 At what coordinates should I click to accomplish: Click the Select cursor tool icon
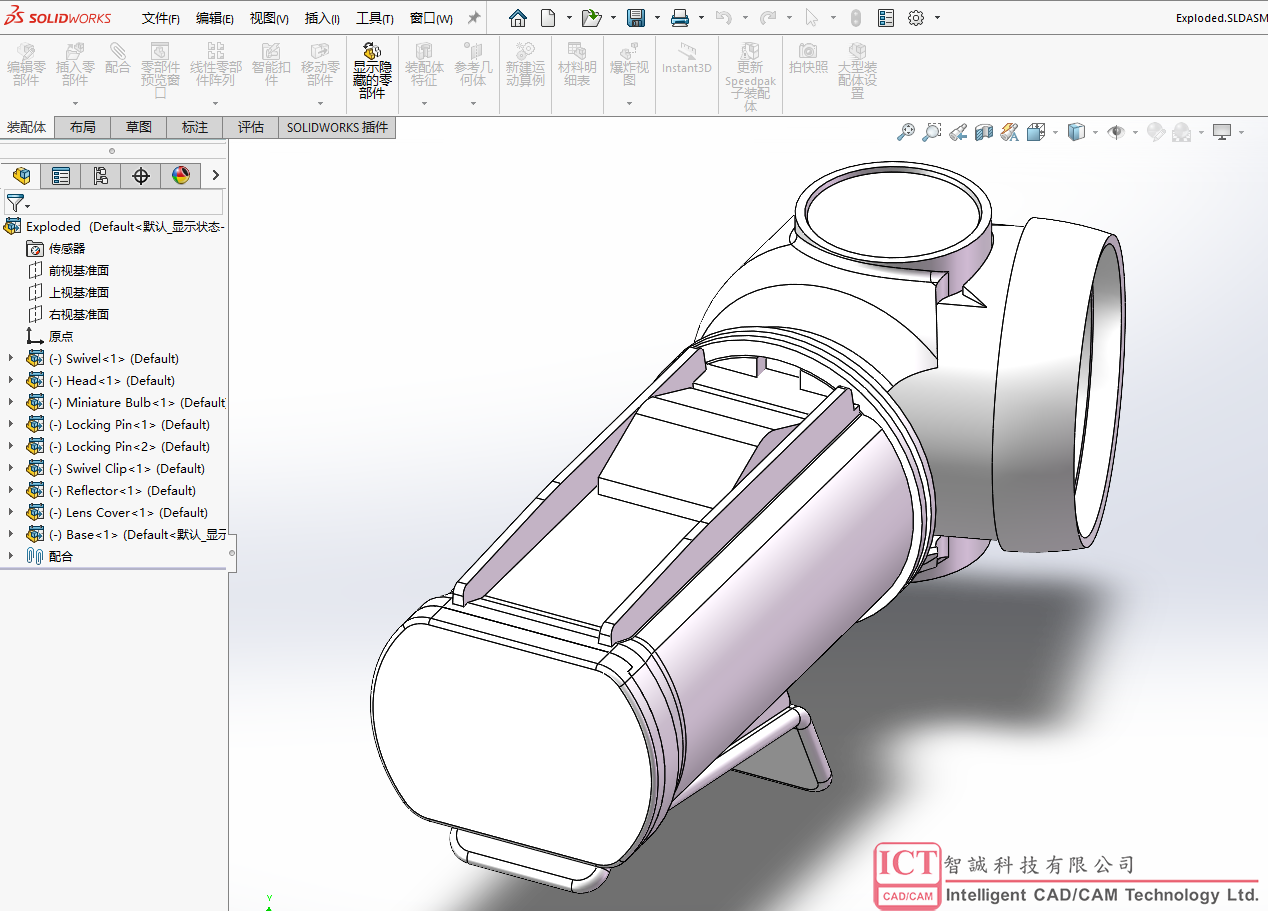click(x=811, y=18)
